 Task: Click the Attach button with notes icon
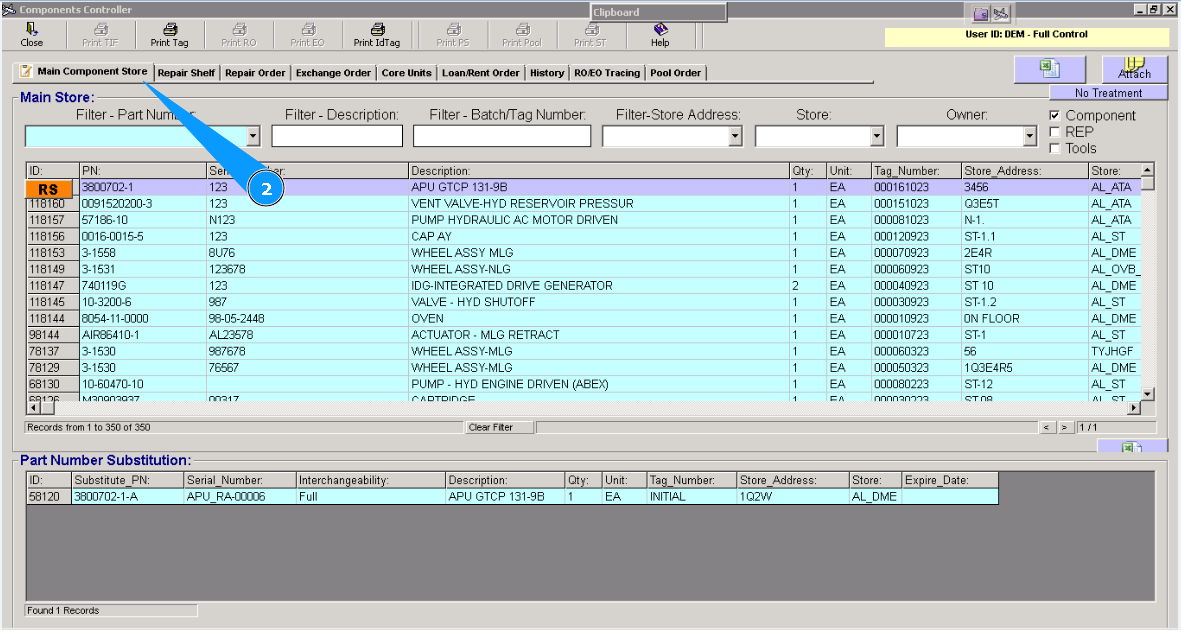(x=1134, y=69)
